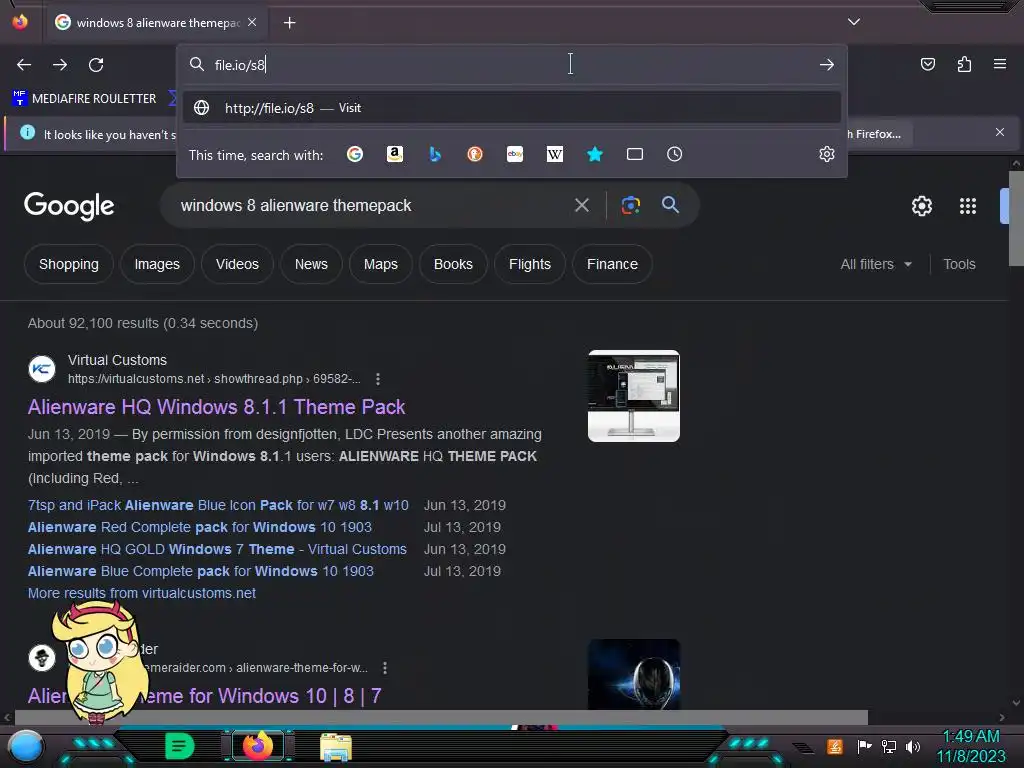Clear the Google search box
Screen dimensions: 1024x768
click(582, 206)
